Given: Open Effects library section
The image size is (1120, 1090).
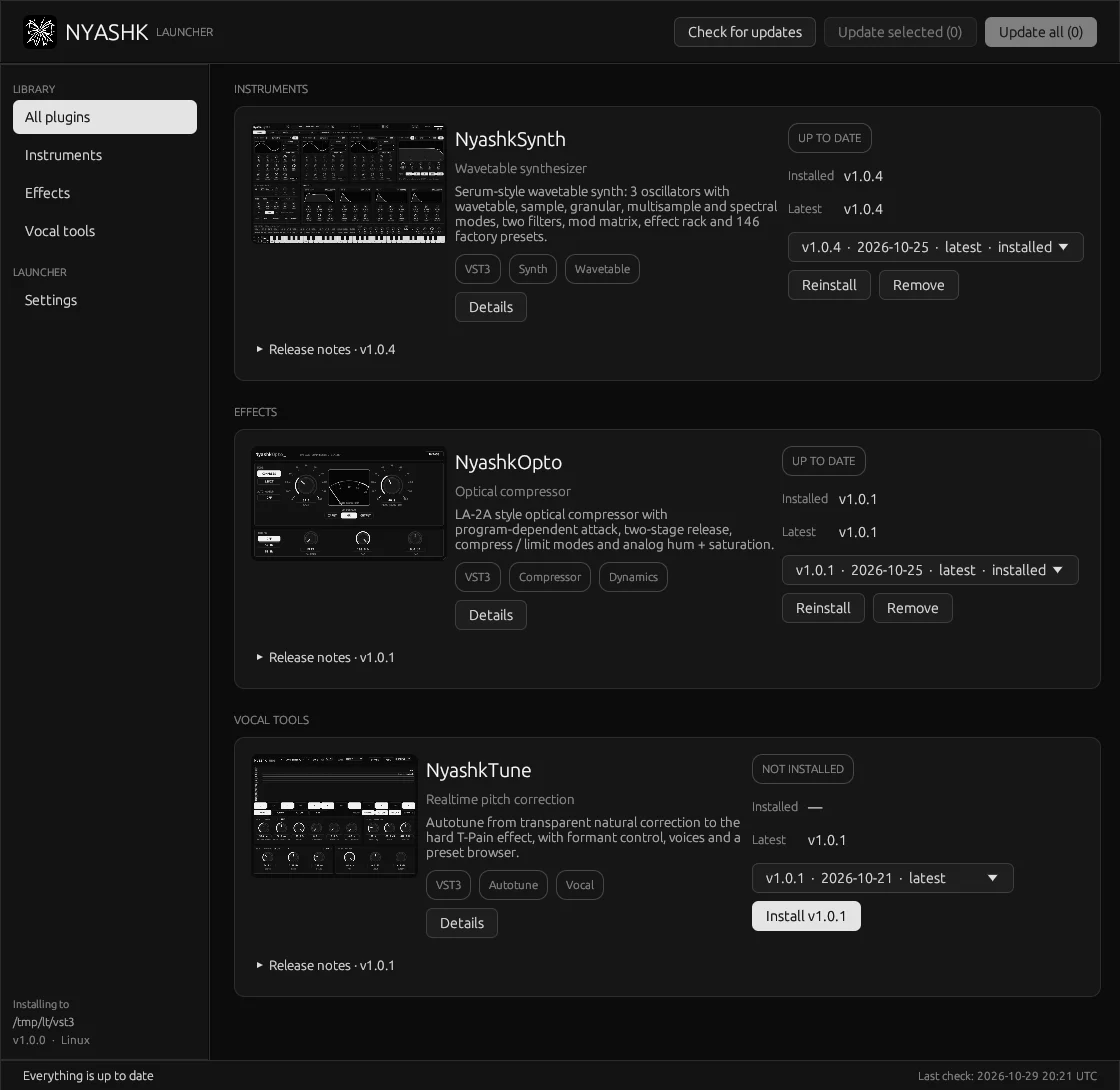Looking at the screenshot, I should [x=105, y=193].
